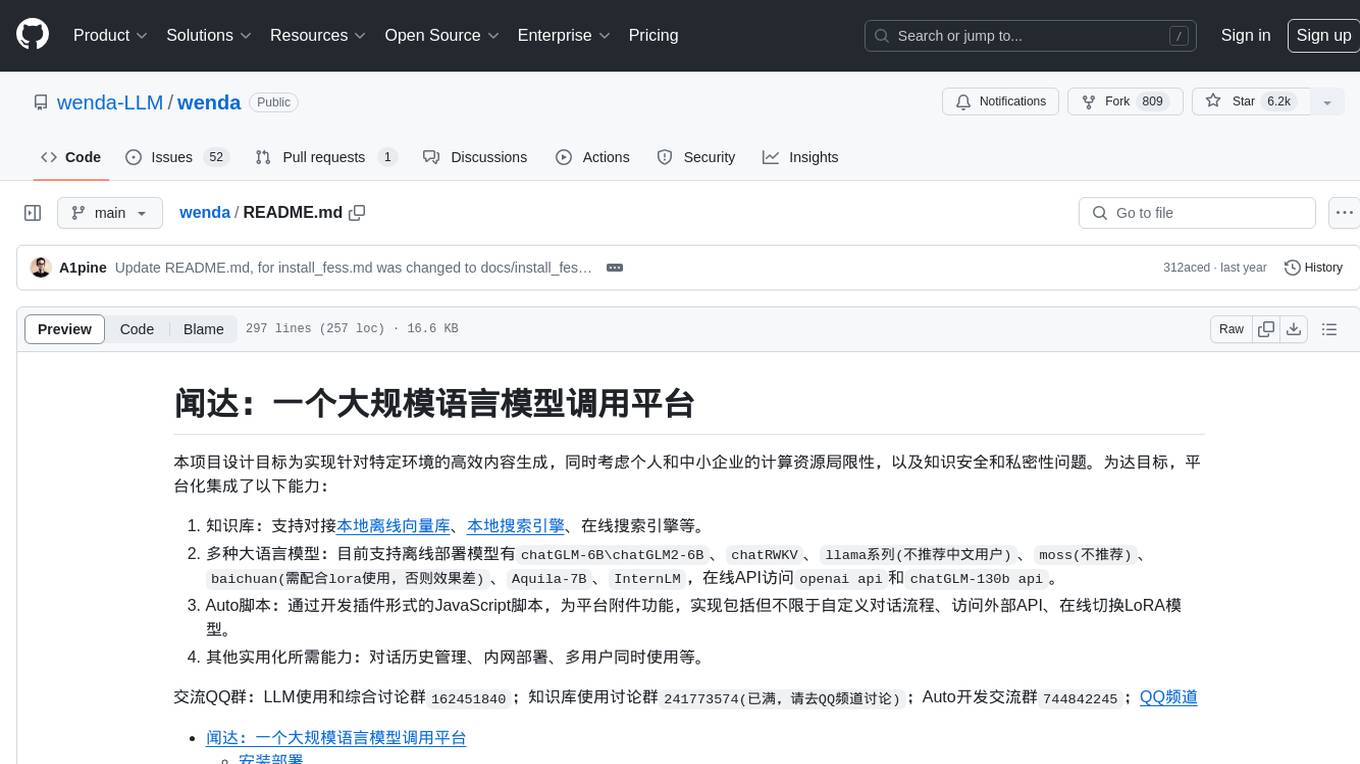The height and width of the screenshot is (764, 1360).
Task: Open the A1pine author link
Action: 83,267
